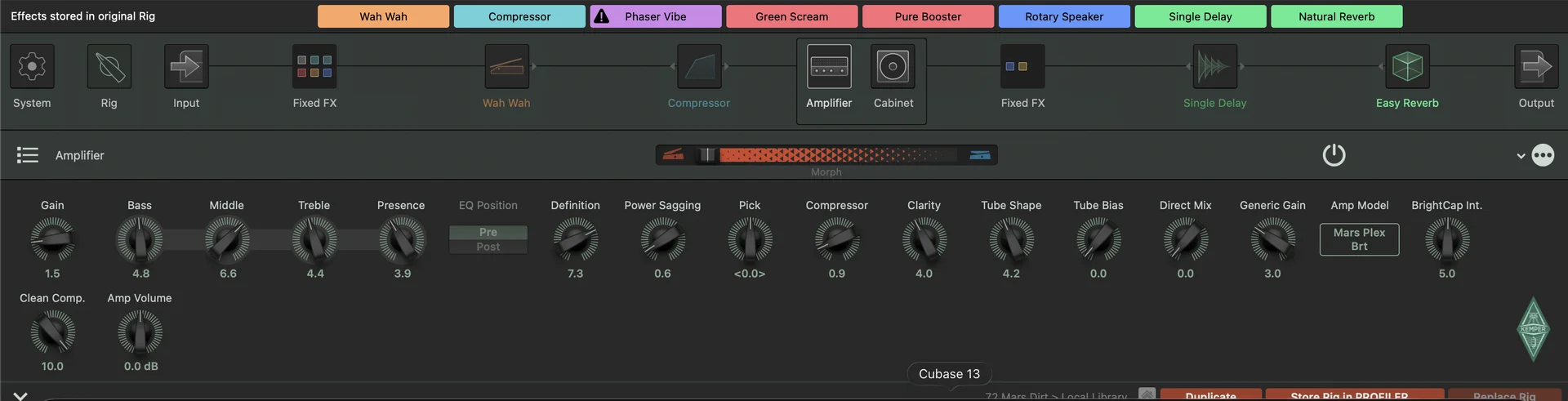Select the Wah Wah pedal module in chain
The image size is (1568, 401).
pos(506,66)
